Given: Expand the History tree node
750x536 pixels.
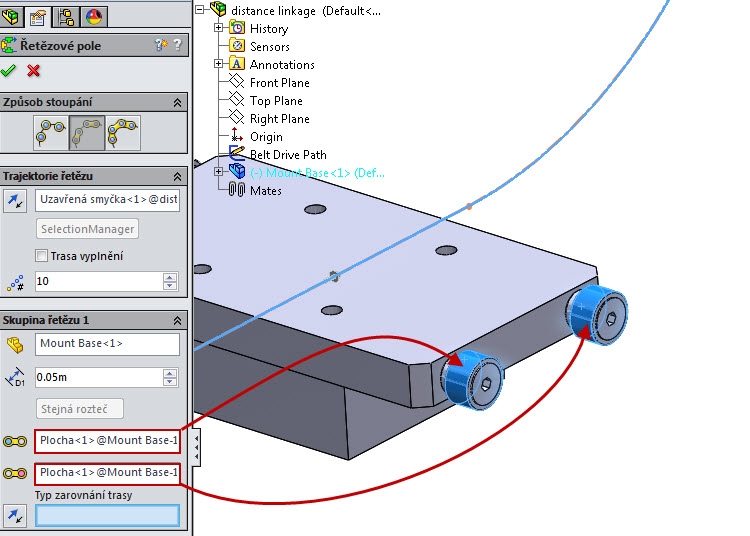Looking at the screenshot, I should 219,28.
